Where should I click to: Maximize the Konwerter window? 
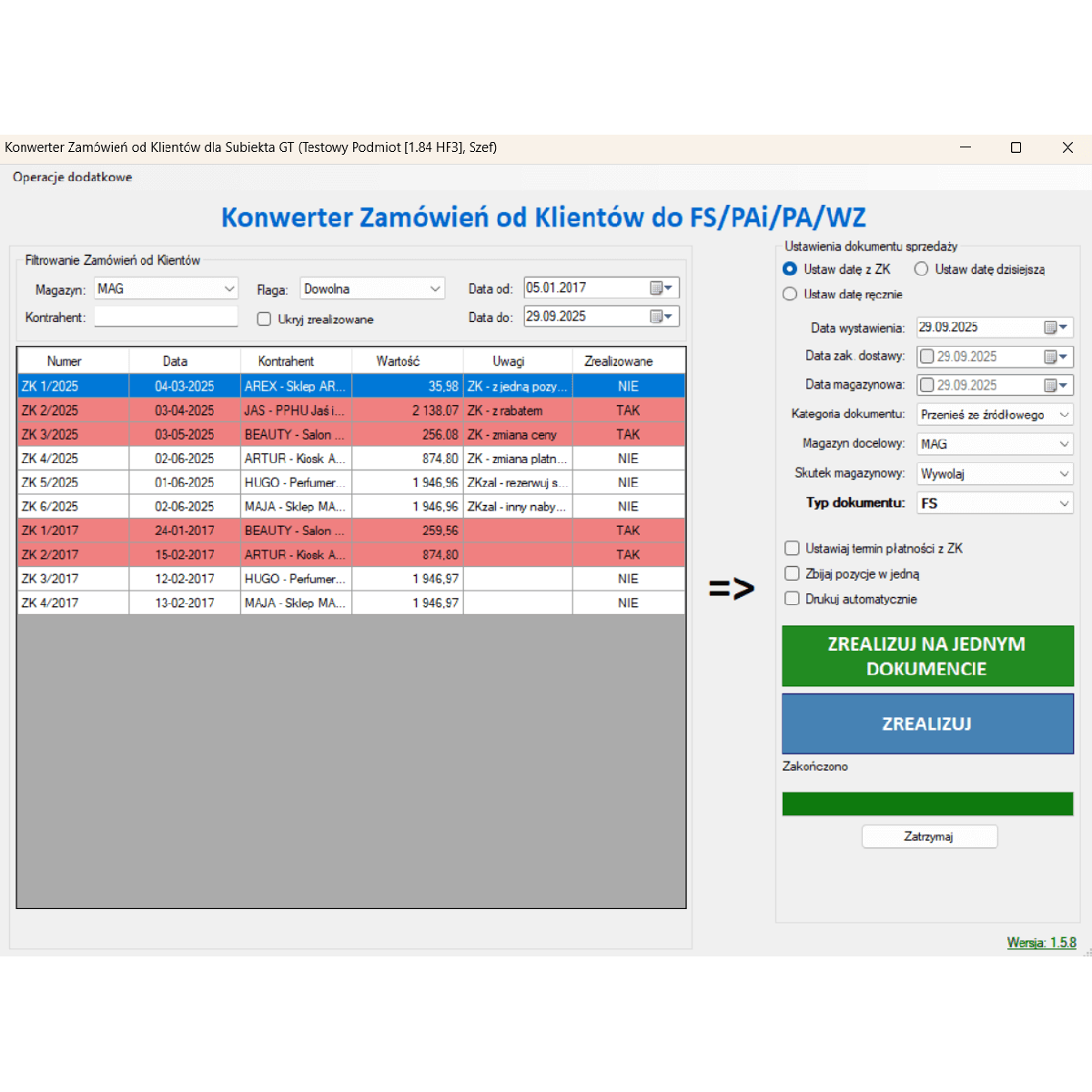[1016, 147]
